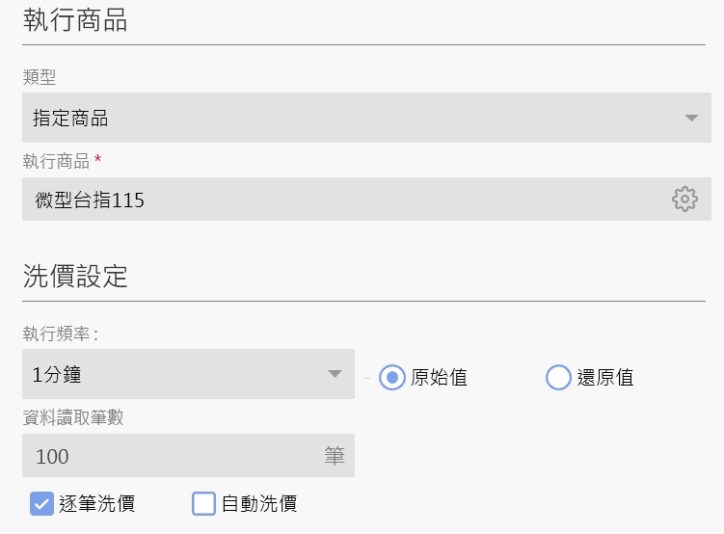This screenshot has width=724, height=534.
Task: Enable the 自動洗價 checkbox
Action: 204,504
